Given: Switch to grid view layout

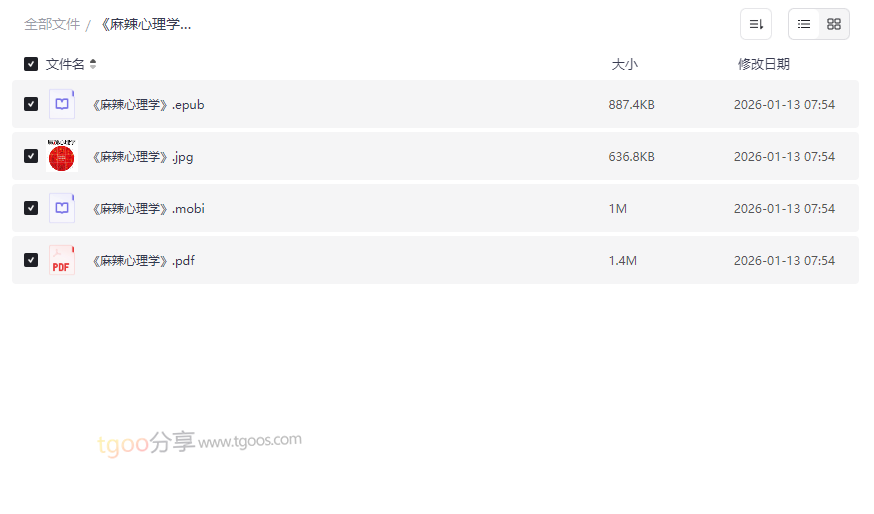Looking at the screenshot, I should click(834, 24).
